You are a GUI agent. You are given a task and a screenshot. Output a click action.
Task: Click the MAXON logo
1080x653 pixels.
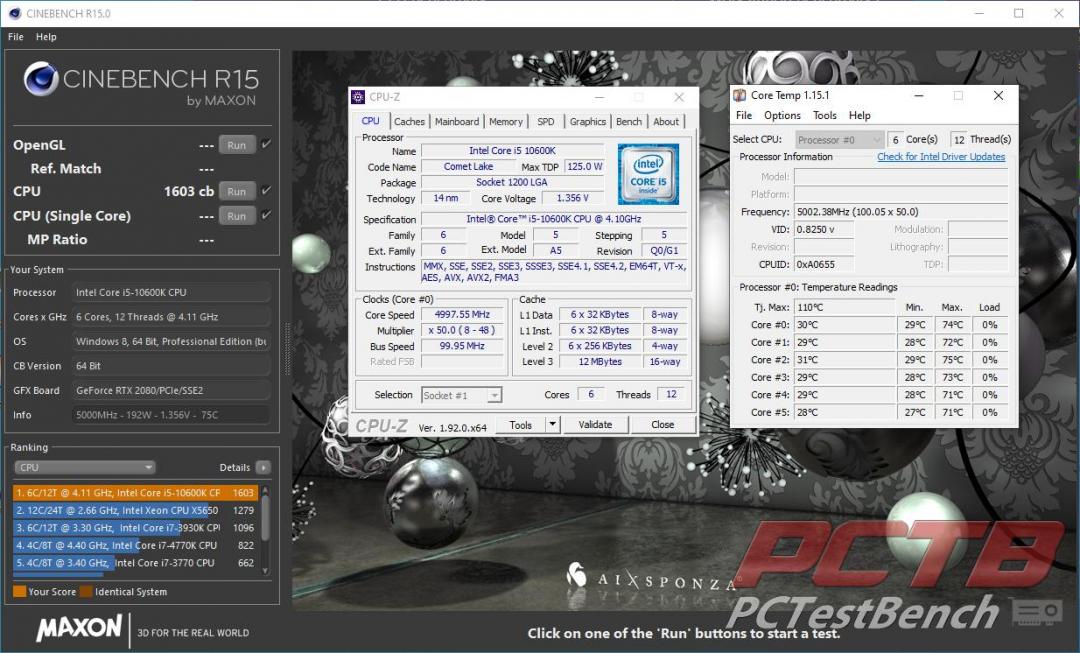[79, 628]
